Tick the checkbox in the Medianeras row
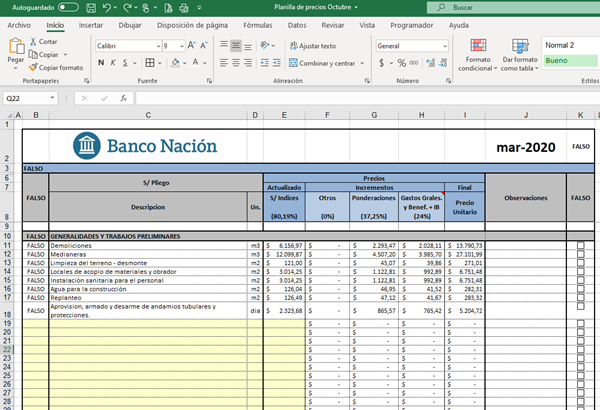600x410 pixels. [x=581, y=255]
